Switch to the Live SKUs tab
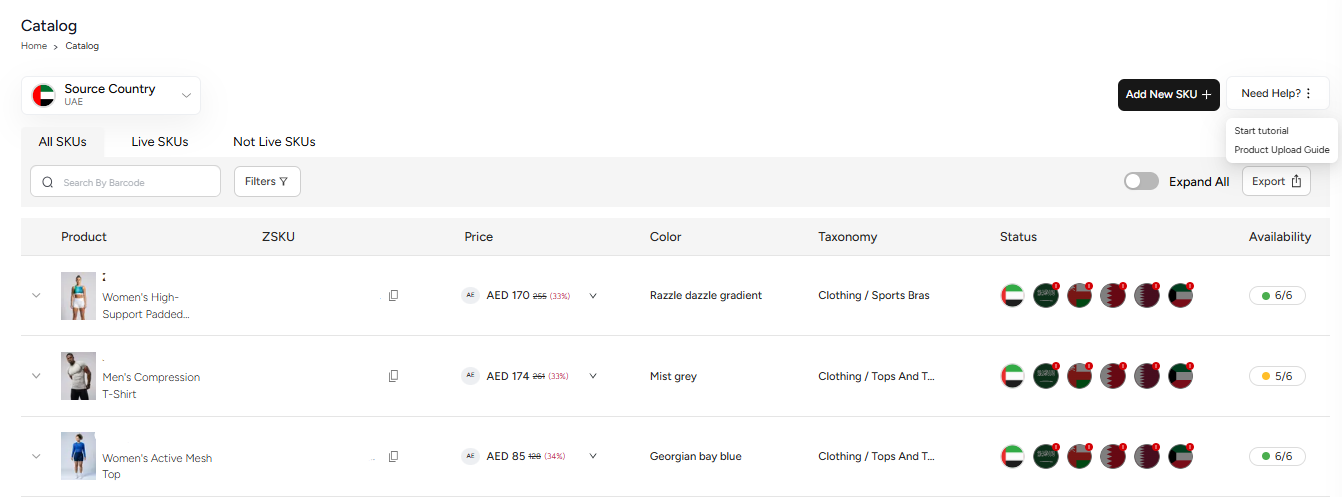The height and width of the screenshot is (497, 1342). pyautogui.click(x=160, y=142)
